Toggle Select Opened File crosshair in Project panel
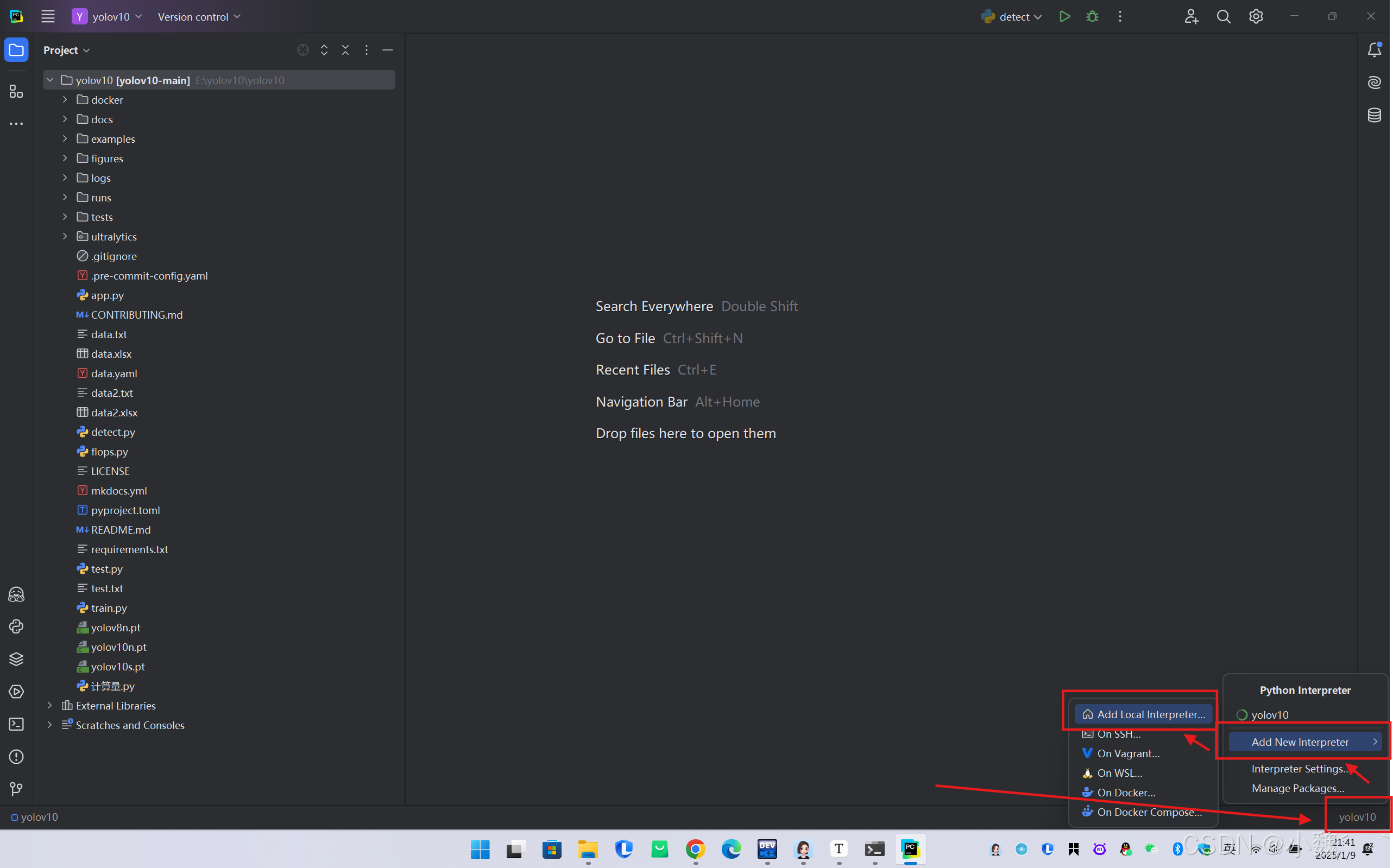Viewport: 1393px width, 868px height. pyautogui.click(x=302, y=50)
